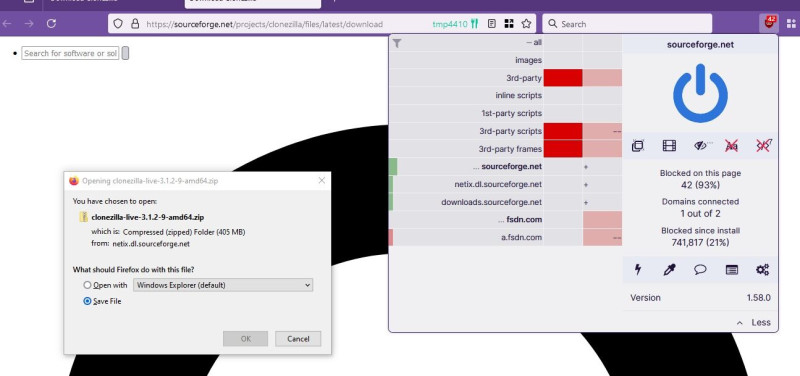Open the uBlock dashboard gears icon
The height and width of the screenshot is (376, 800).
[x=762, y=269]
